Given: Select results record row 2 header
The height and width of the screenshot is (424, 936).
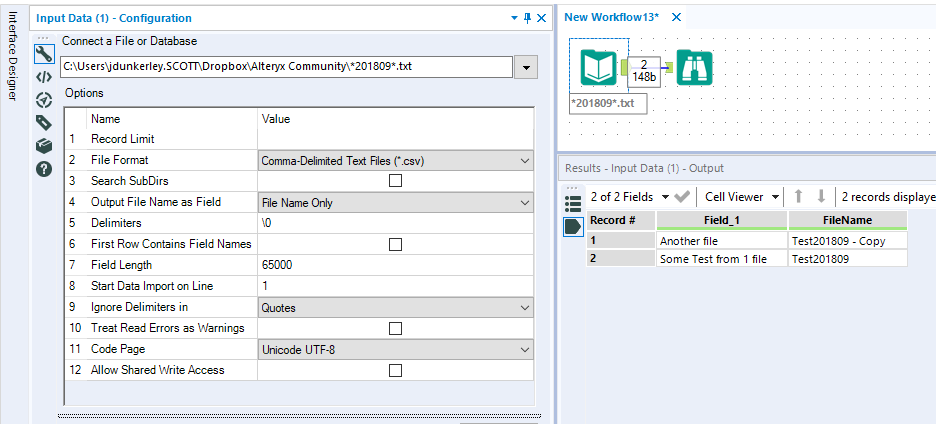Looking at the screenshot, I should (x=621, y=259).
